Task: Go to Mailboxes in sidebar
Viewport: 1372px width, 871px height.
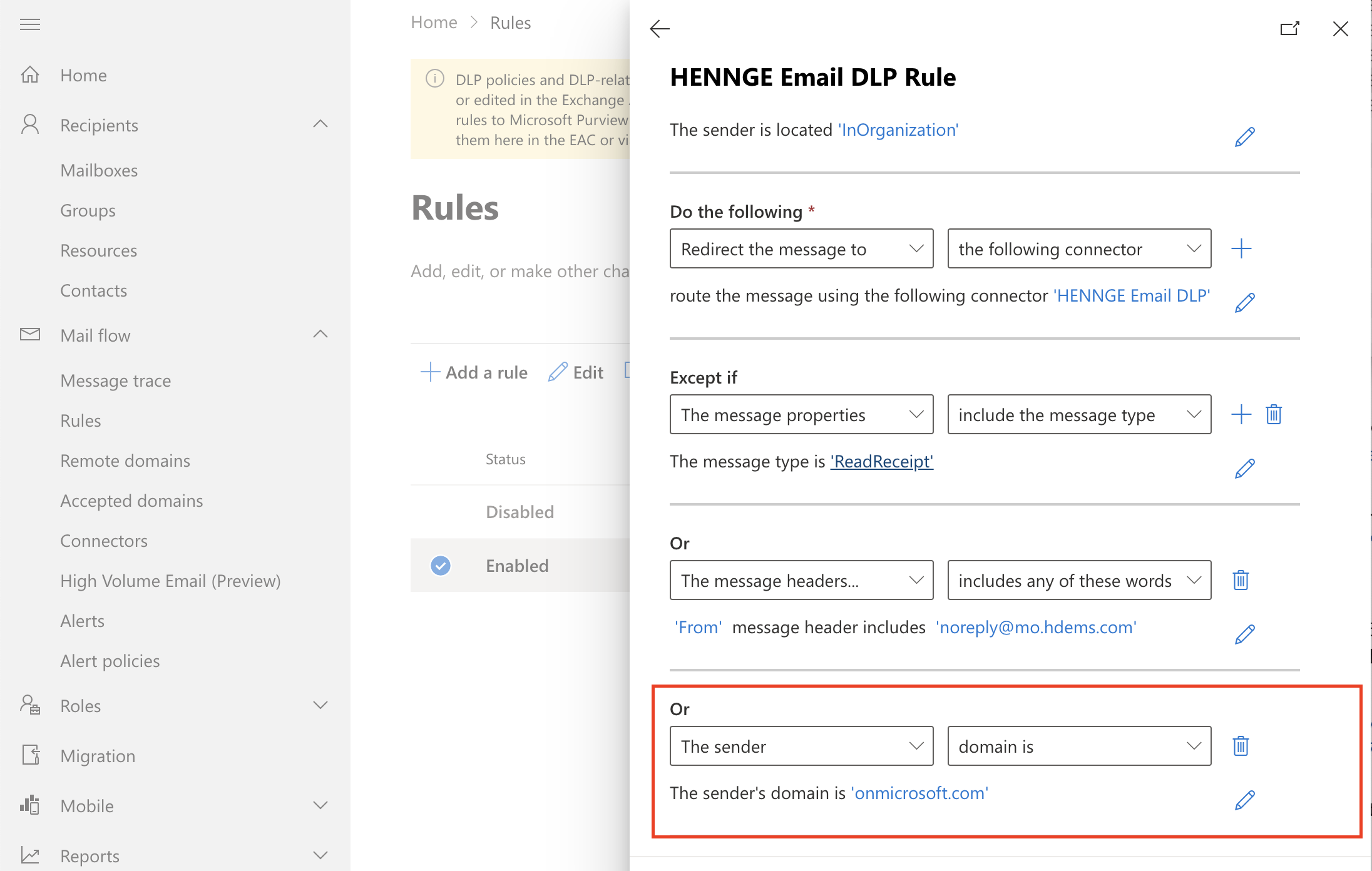Action: click(x=99, y=170)
